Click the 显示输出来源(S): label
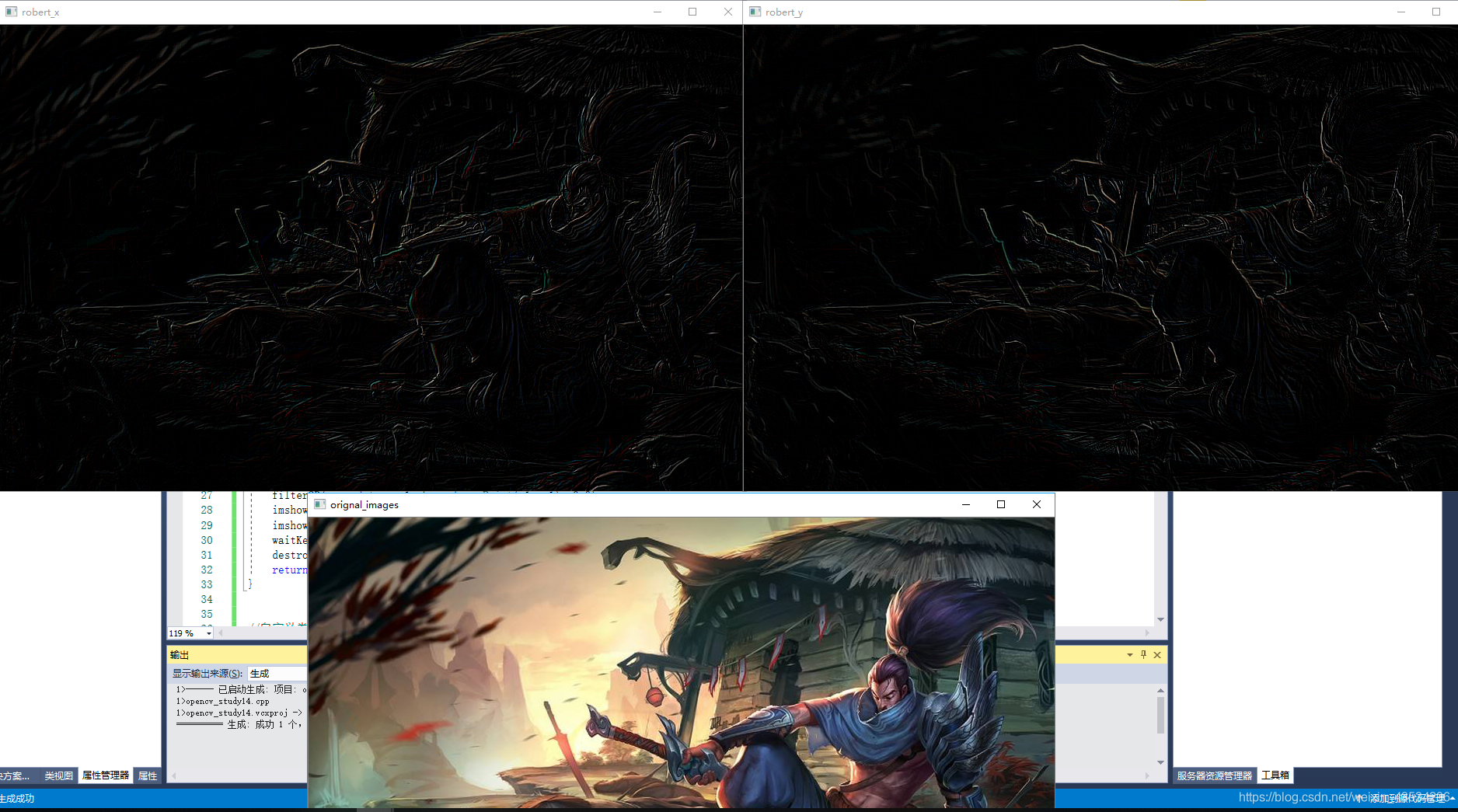1458x812 pixels. pos(207,674)
